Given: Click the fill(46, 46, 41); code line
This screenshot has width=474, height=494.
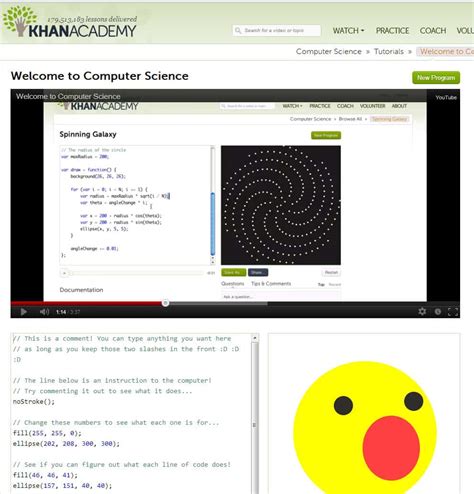Looking at the screenshot, I should pyautogui.click(x=45, y=475).
